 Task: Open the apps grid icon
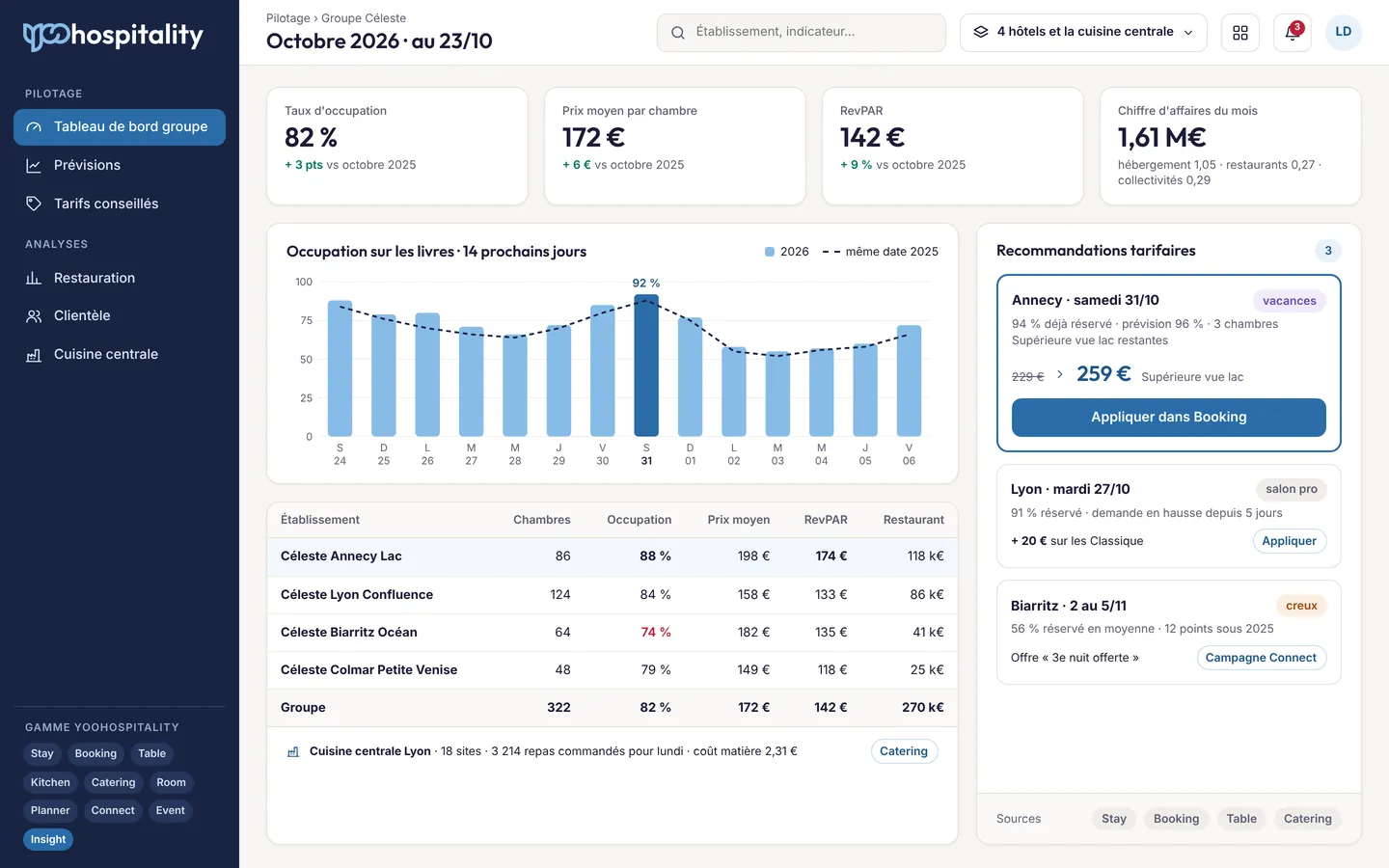tap(1240, 33)
